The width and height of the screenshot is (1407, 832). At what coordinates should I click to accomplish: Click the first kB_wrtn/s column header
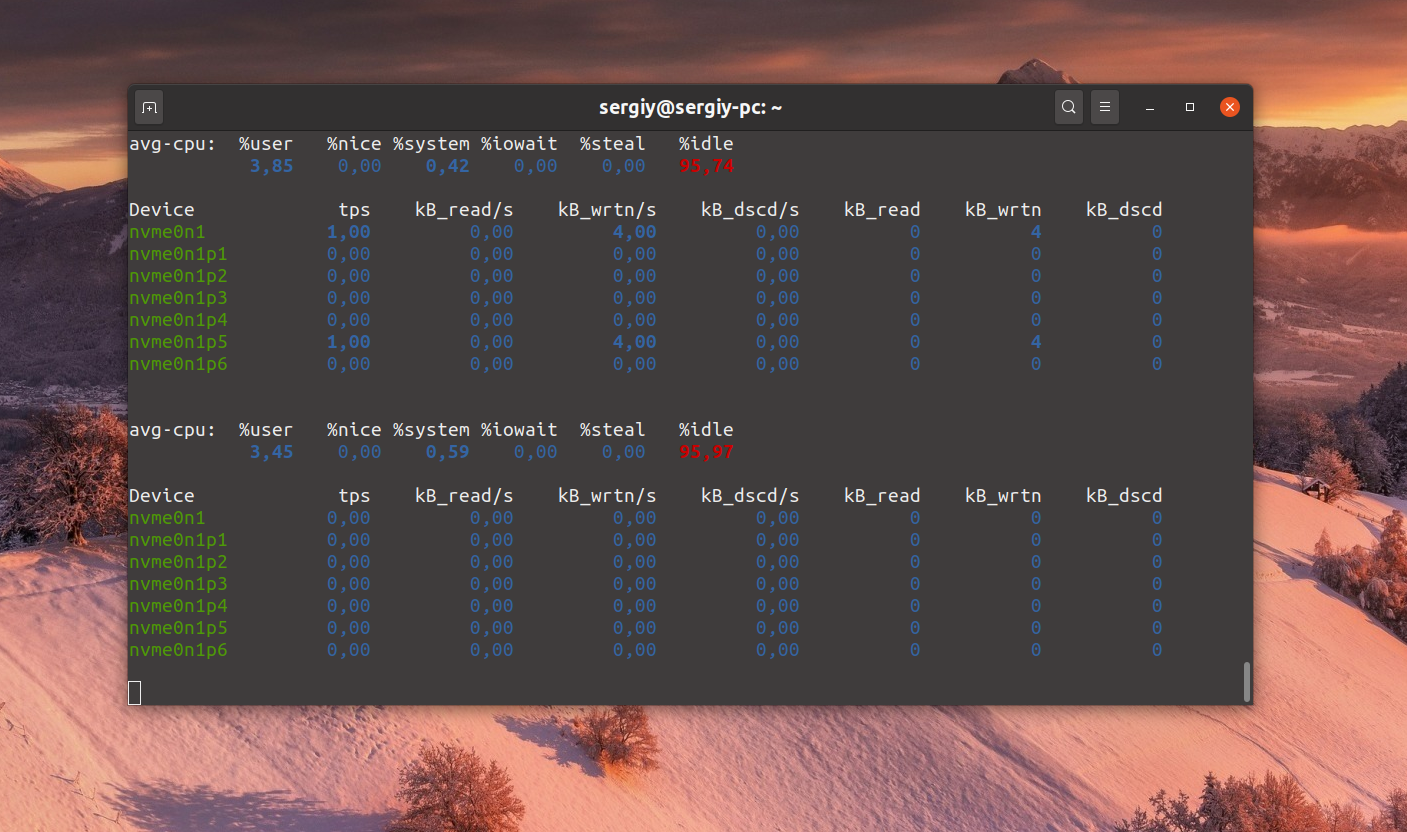point(607,210)
